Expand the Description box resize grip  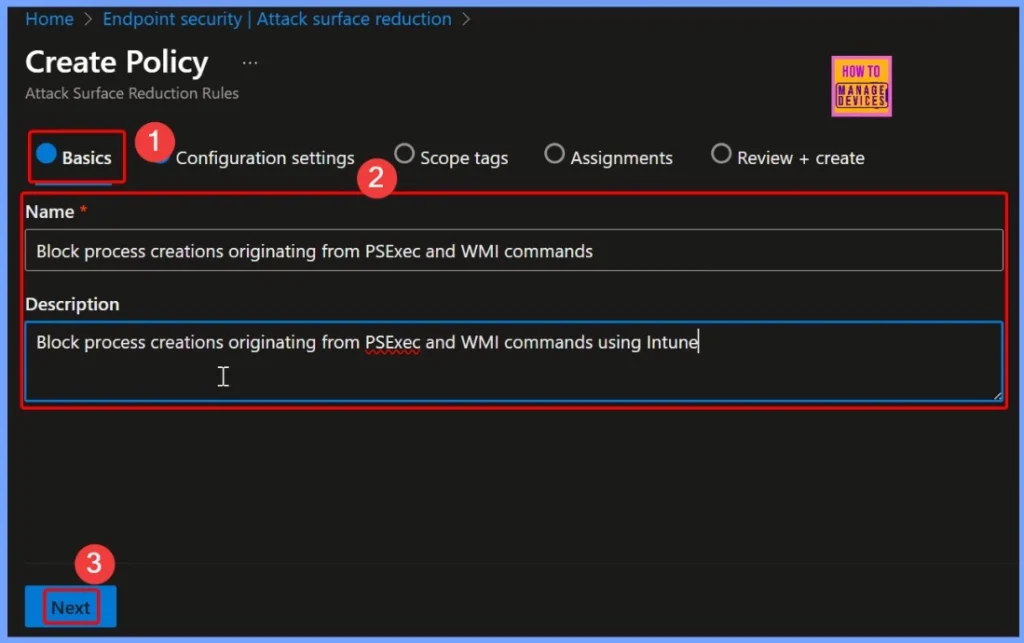pyautogui.click(x=996, y=396)
